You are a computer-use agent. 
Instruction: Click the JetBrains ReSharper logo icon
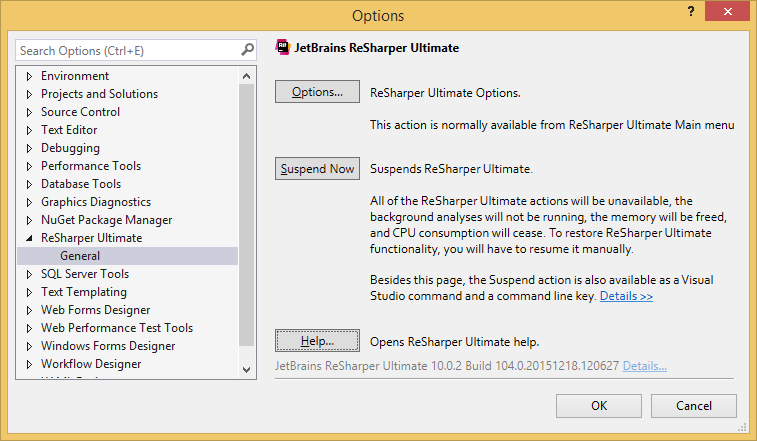coord(282,47)
